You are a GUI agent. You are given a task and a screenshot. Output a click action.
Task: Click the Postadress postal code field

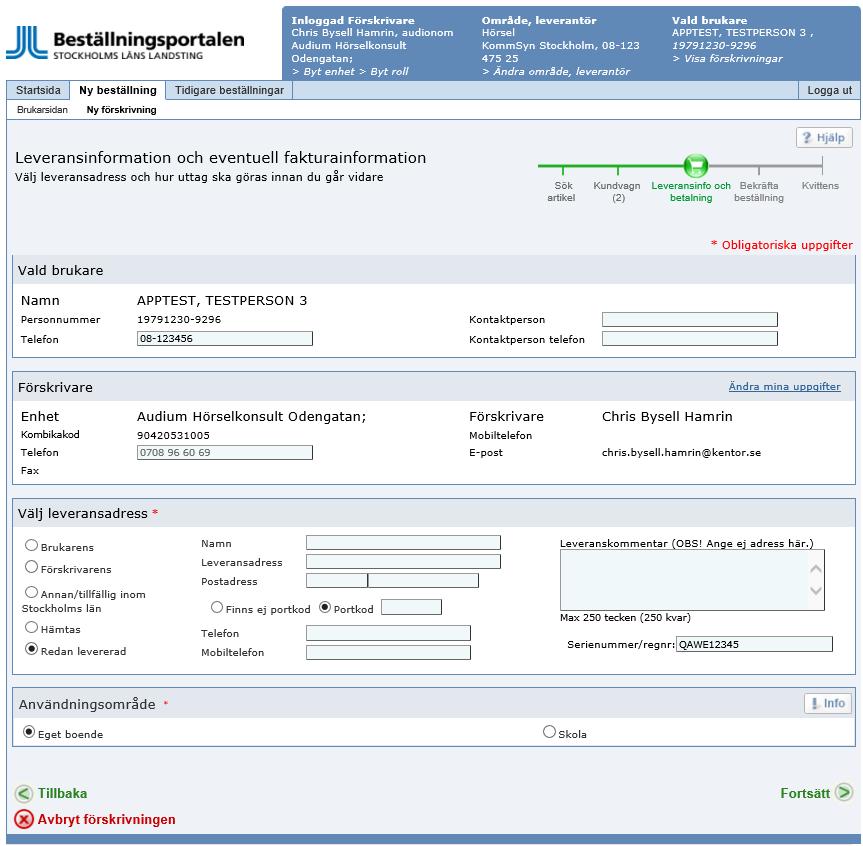[x=337, y=581]
